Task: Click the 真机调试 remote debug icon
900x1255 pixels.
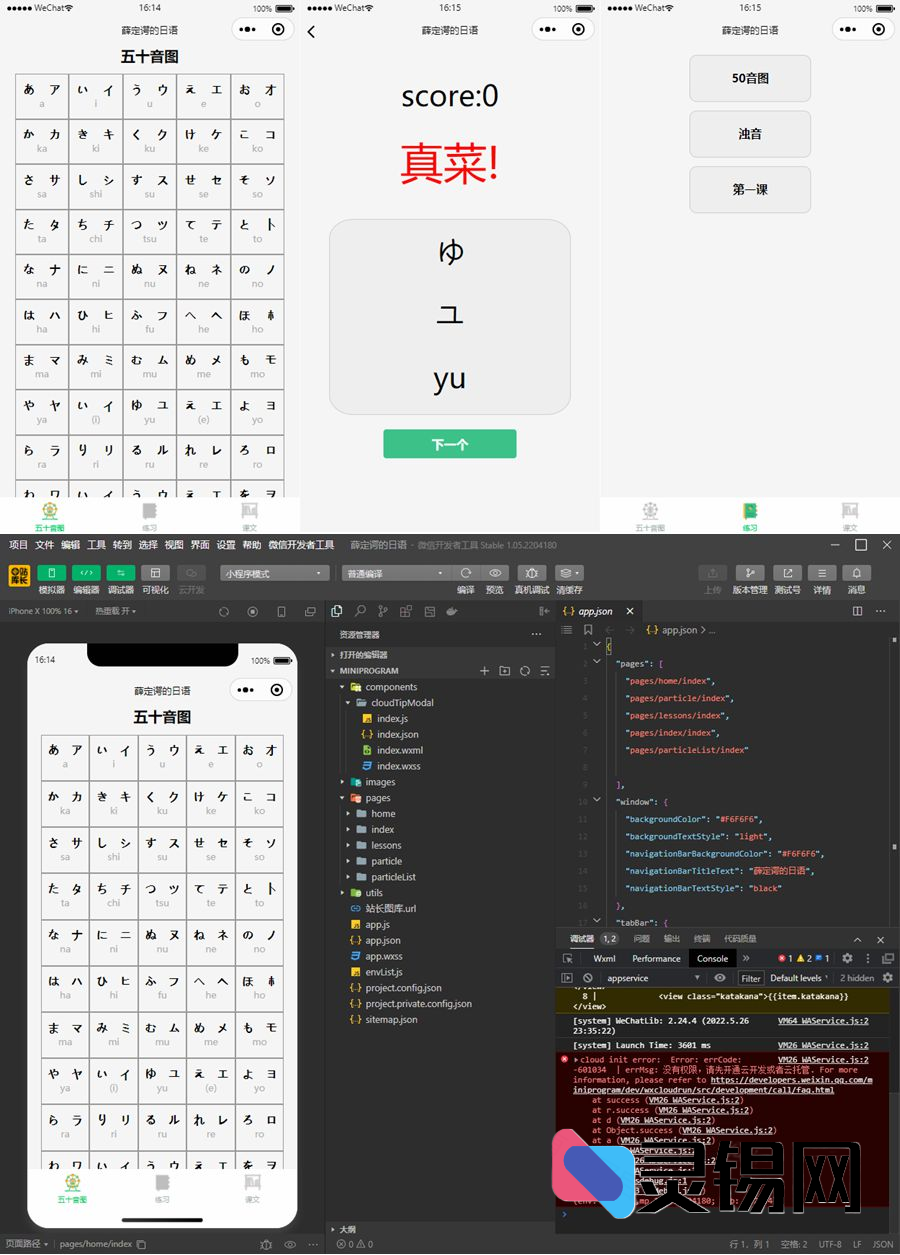Action: pyautogui.click(x=531, y=573)
